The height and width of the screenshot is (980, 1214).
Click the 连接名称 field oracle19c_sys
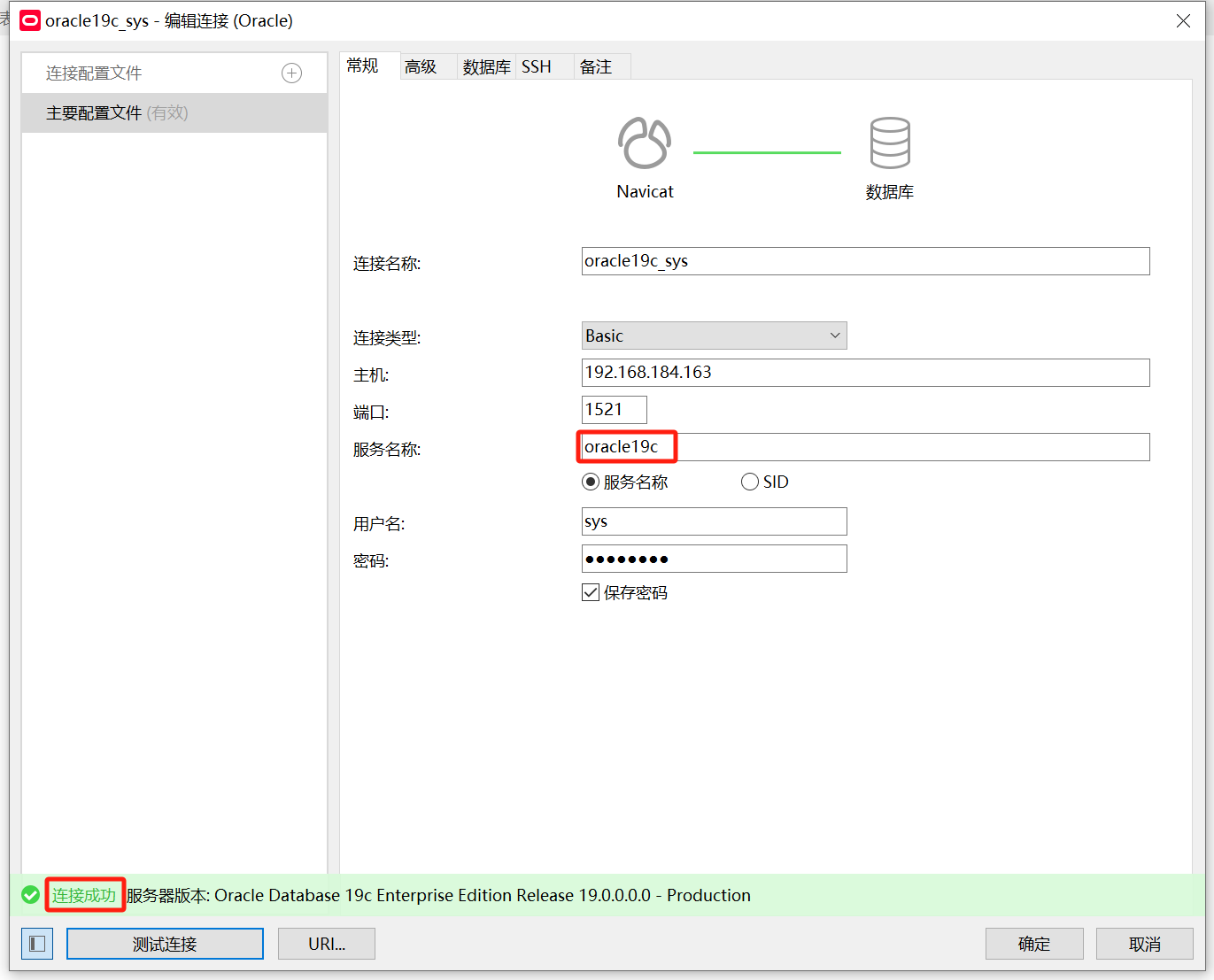865,261
